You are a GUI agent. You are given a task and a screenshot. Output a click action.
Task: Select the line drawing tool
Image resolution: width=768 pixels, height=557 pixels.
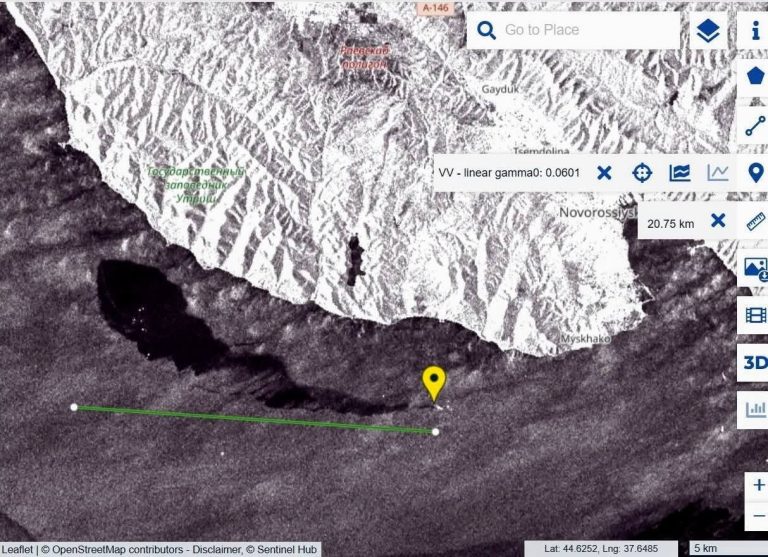tap(755, 125)
